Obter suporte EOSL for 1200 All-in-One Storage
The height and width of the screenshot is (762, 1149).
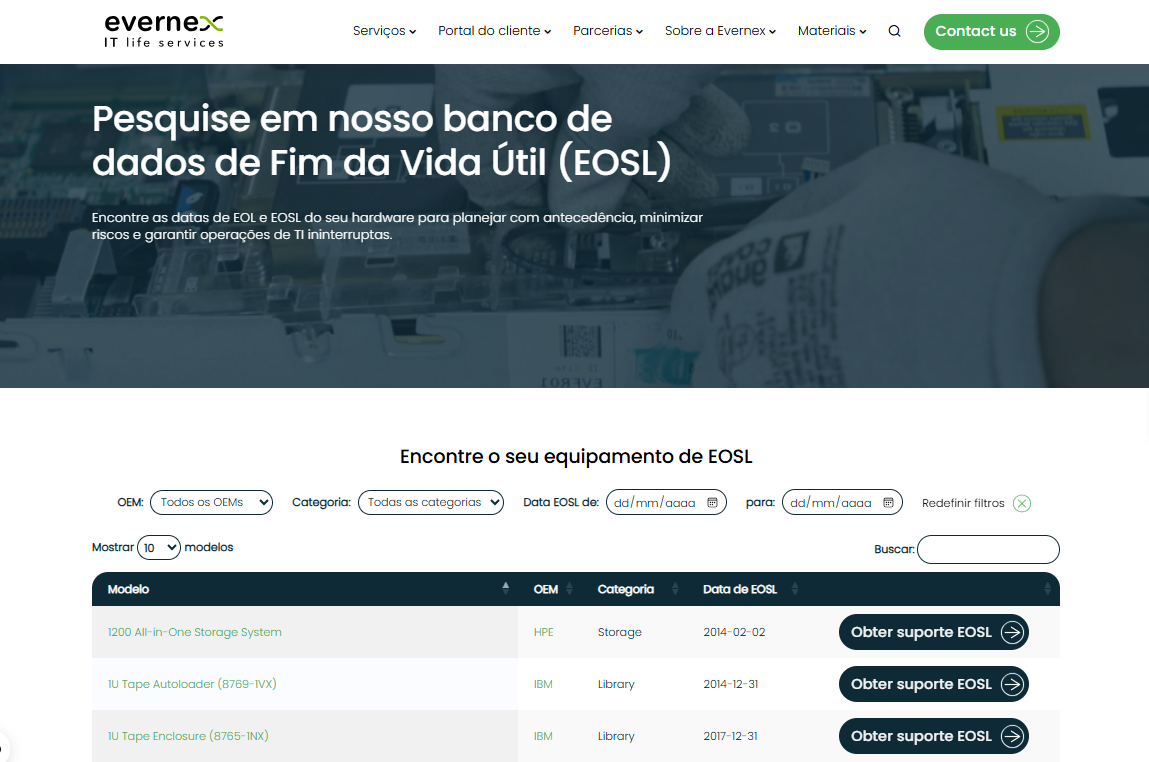[x=934, y=632]
